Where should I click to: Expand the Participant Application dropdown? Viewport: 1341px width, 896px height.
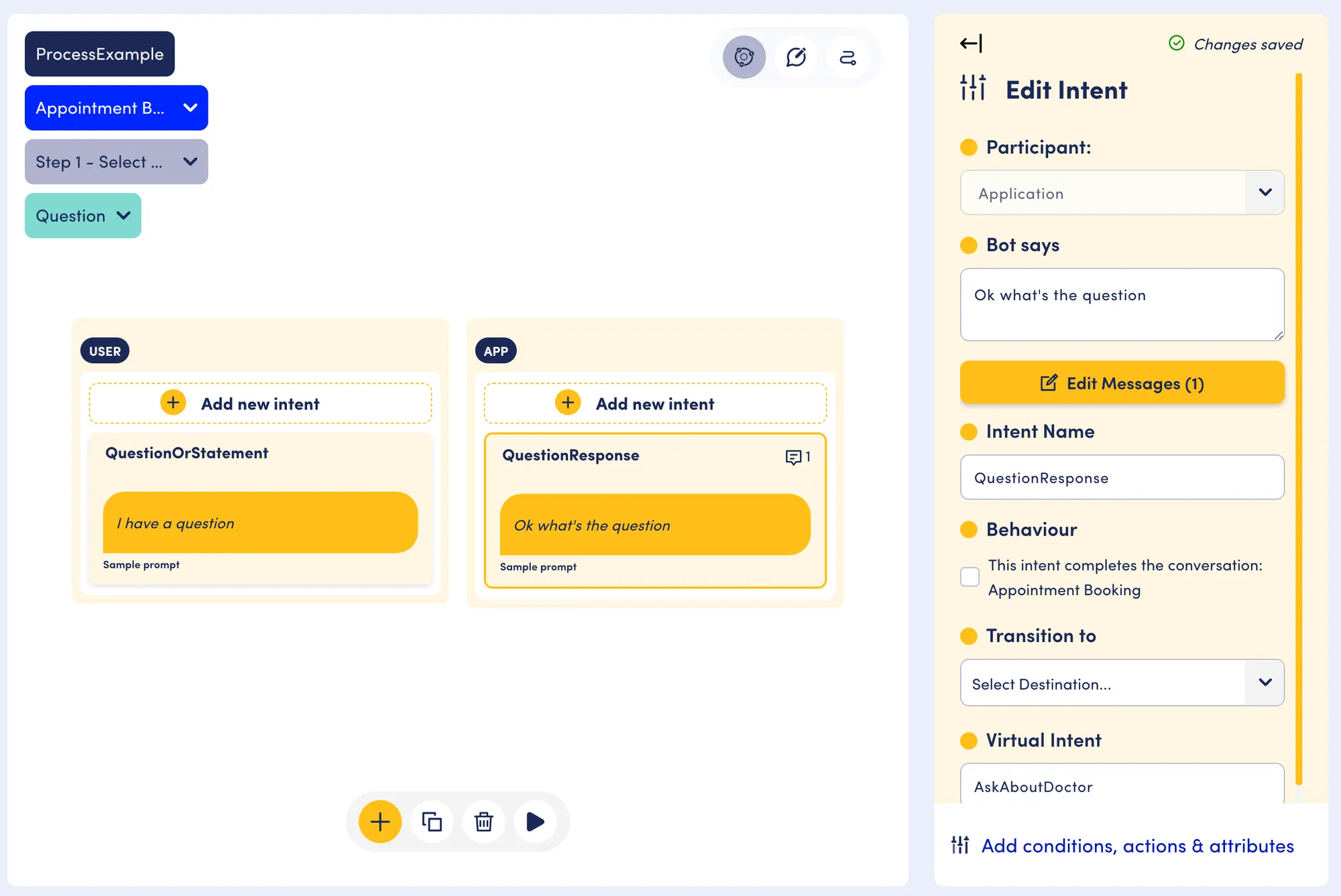point(1122,193)
